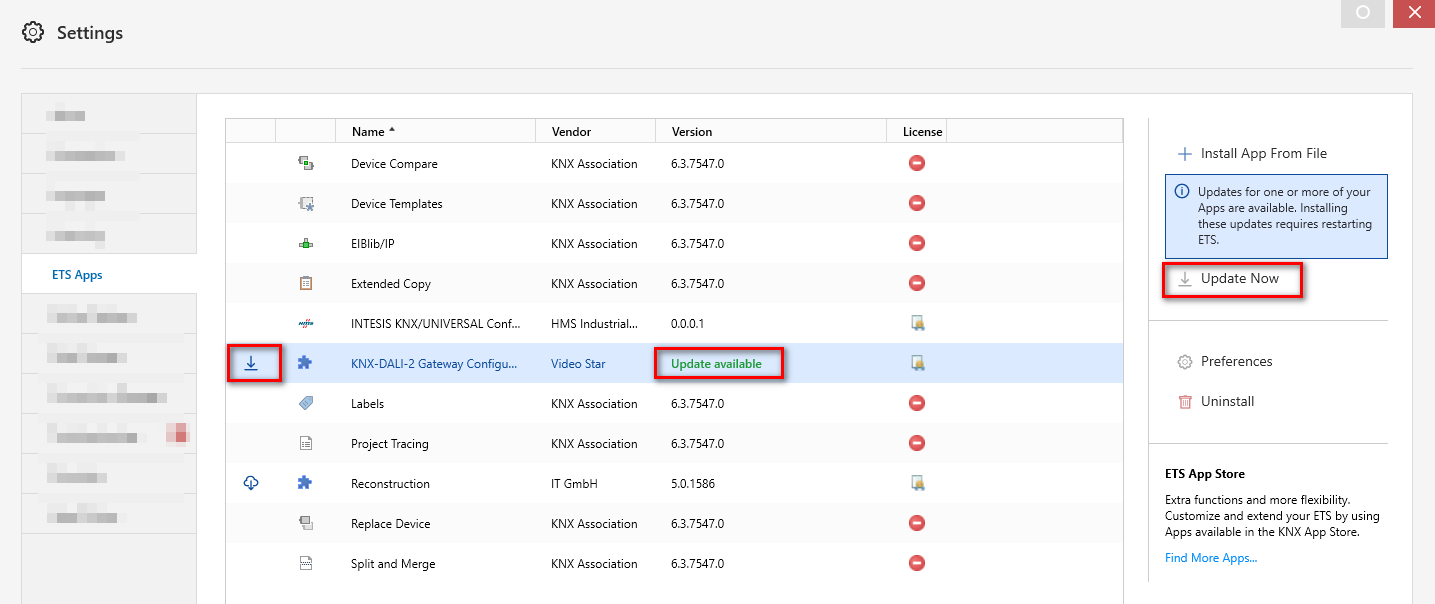Click the Extended Copy app icon
1435x604 pixels.
point(305,283)
